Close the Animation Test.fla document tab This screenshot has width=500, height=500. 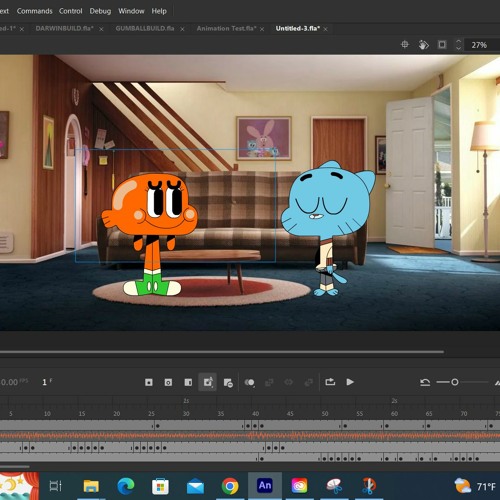(262, 29)
